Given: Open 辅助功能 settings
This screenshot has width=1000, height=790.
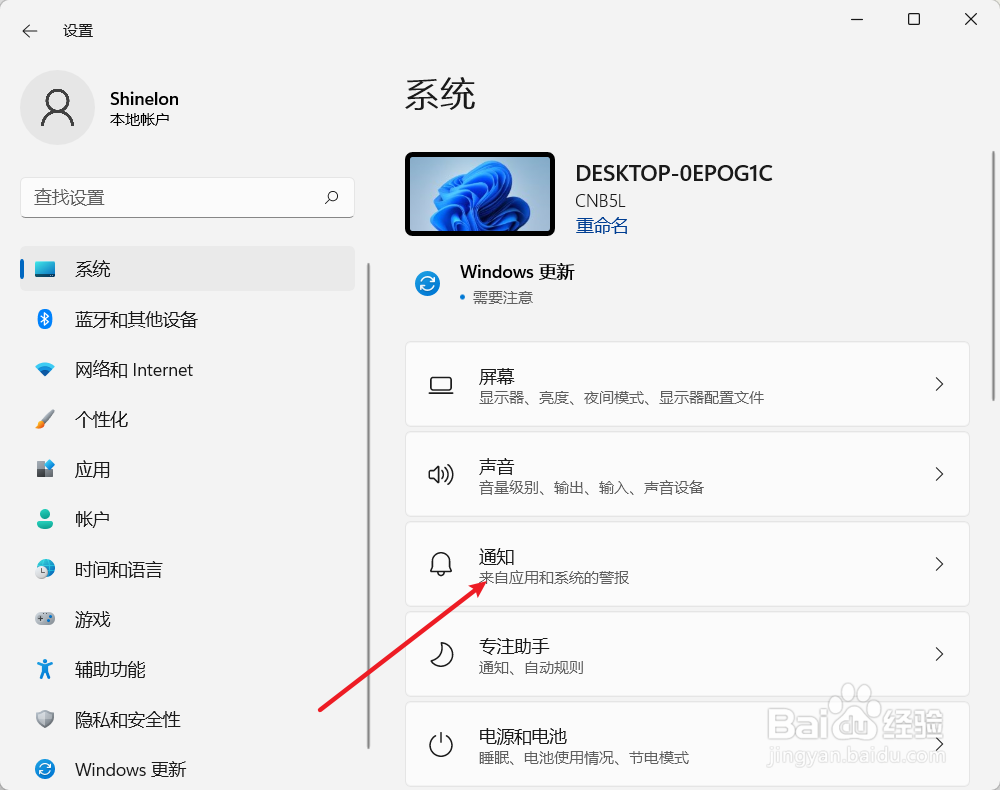Looking at the screenshot, I should [x=188, y=669].
